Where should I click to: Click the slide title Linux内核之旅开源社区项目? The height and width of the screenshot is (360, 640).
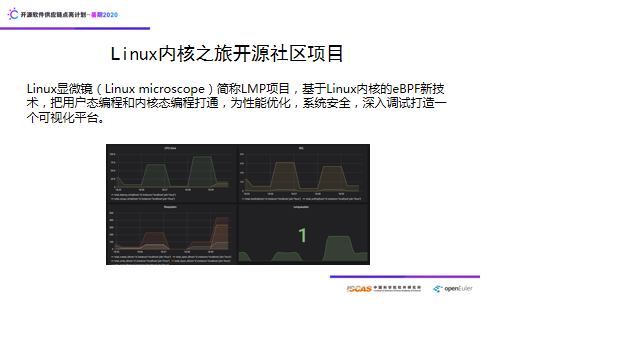[227, 53]
